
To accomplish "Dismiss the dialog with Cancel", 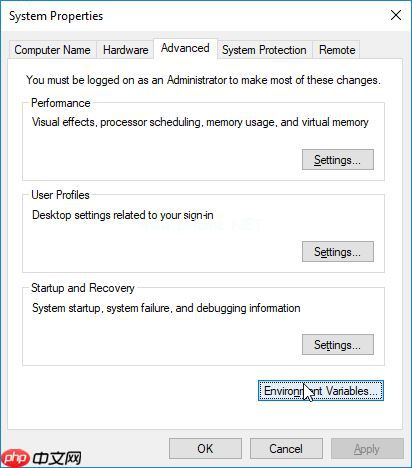I will point(286,449).
